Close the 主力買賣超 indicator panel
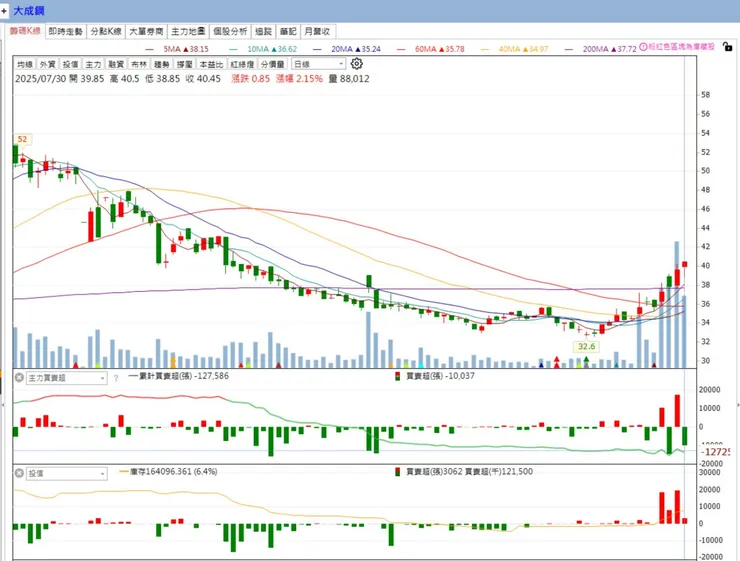The height and width of the screenshot is (561, 740). (x=19, y=377)
